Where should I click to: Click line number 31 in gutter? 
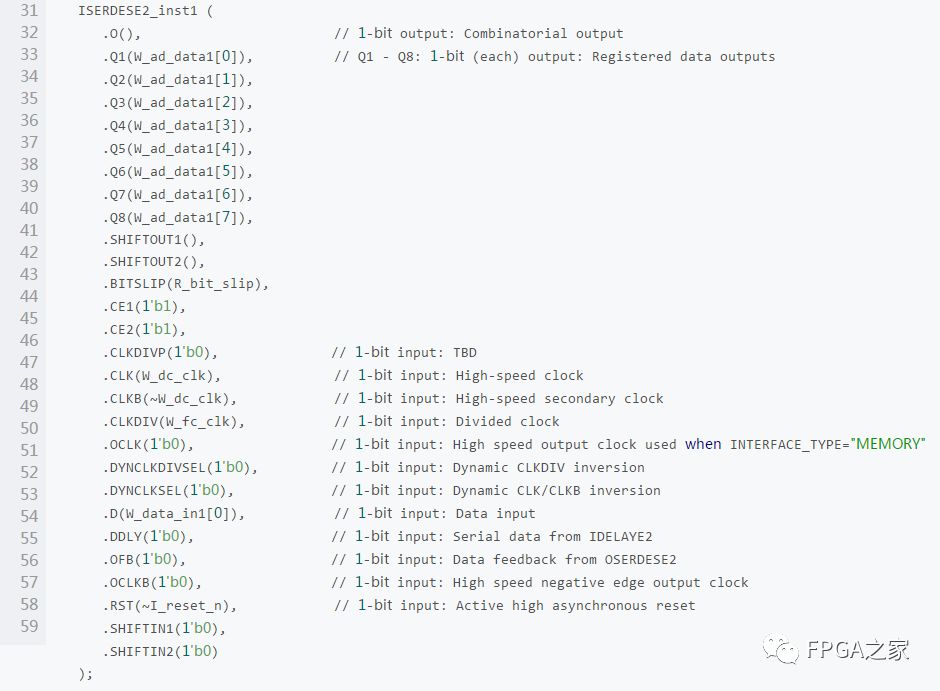29,10
